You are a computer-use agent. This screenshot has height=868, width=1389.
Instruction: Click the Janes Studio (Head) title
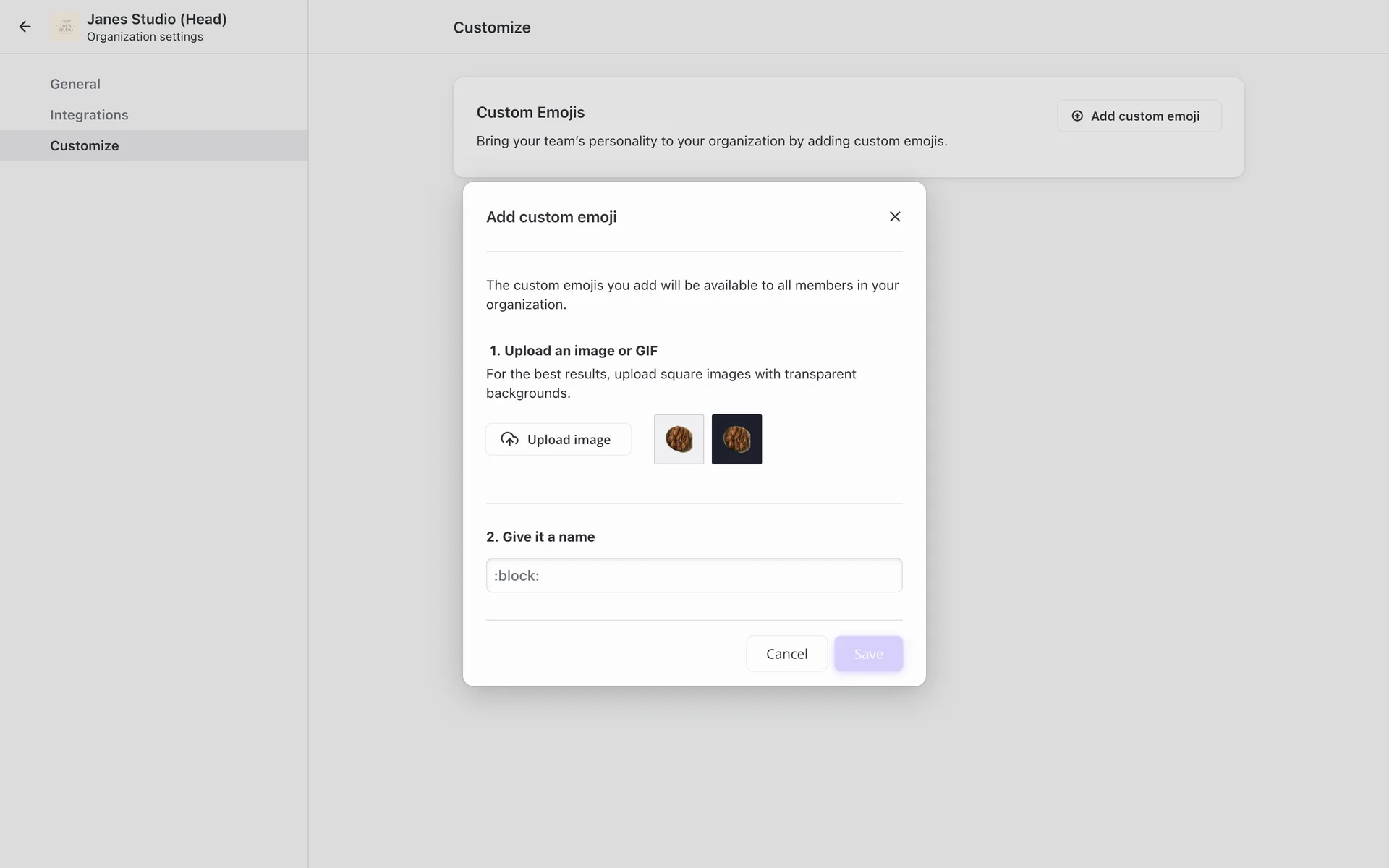[x=157, y=20]
